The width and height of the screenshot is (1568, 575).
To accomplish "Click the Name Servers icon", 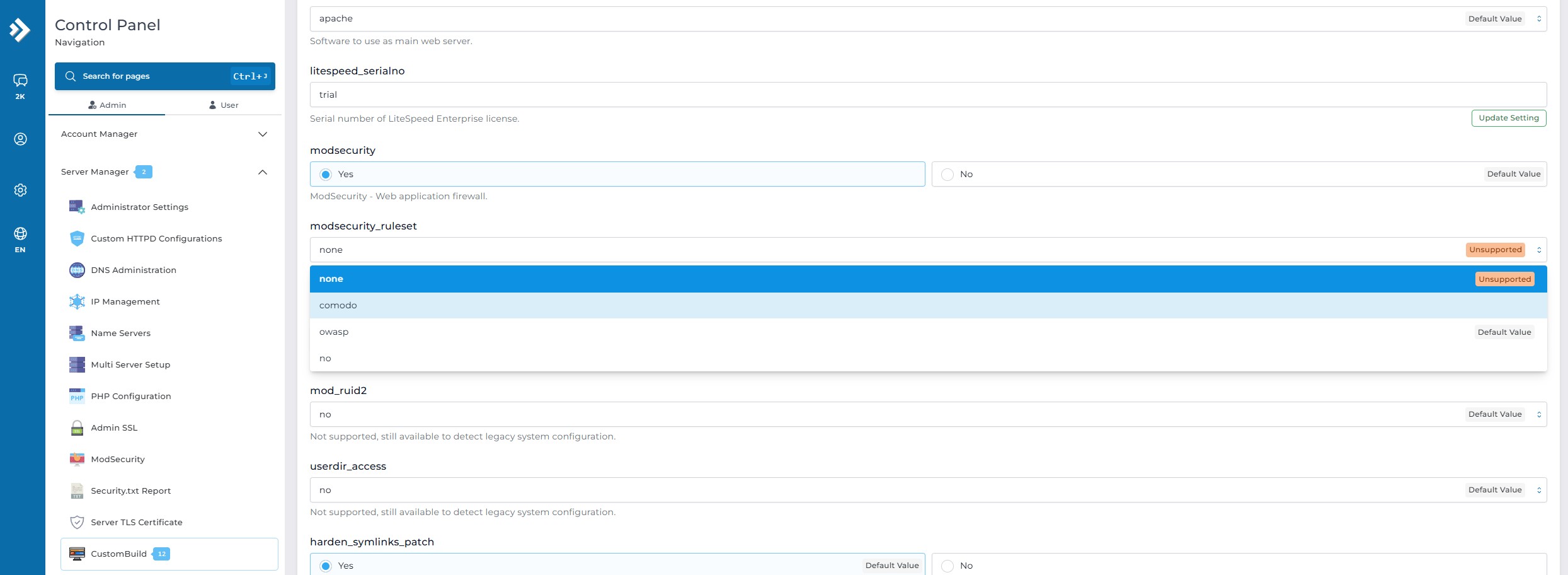I will point(77,333).
